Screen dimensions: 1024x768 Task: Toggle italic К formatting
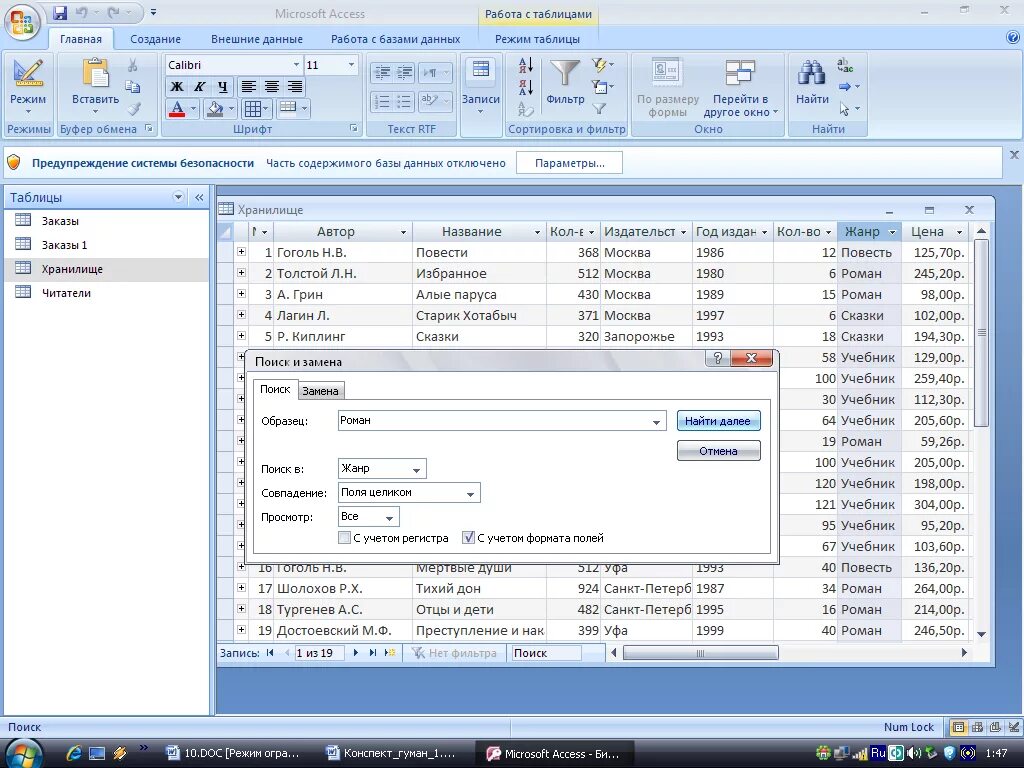(x=199, y=86)
